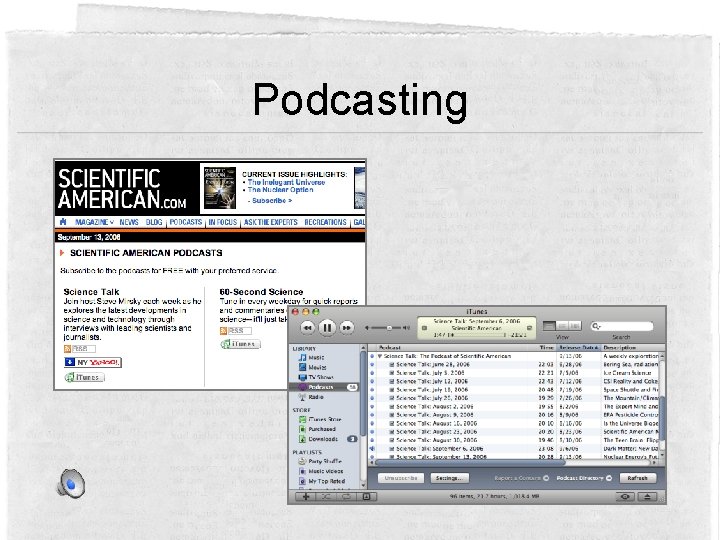Pause playback in iTunes

327,327
